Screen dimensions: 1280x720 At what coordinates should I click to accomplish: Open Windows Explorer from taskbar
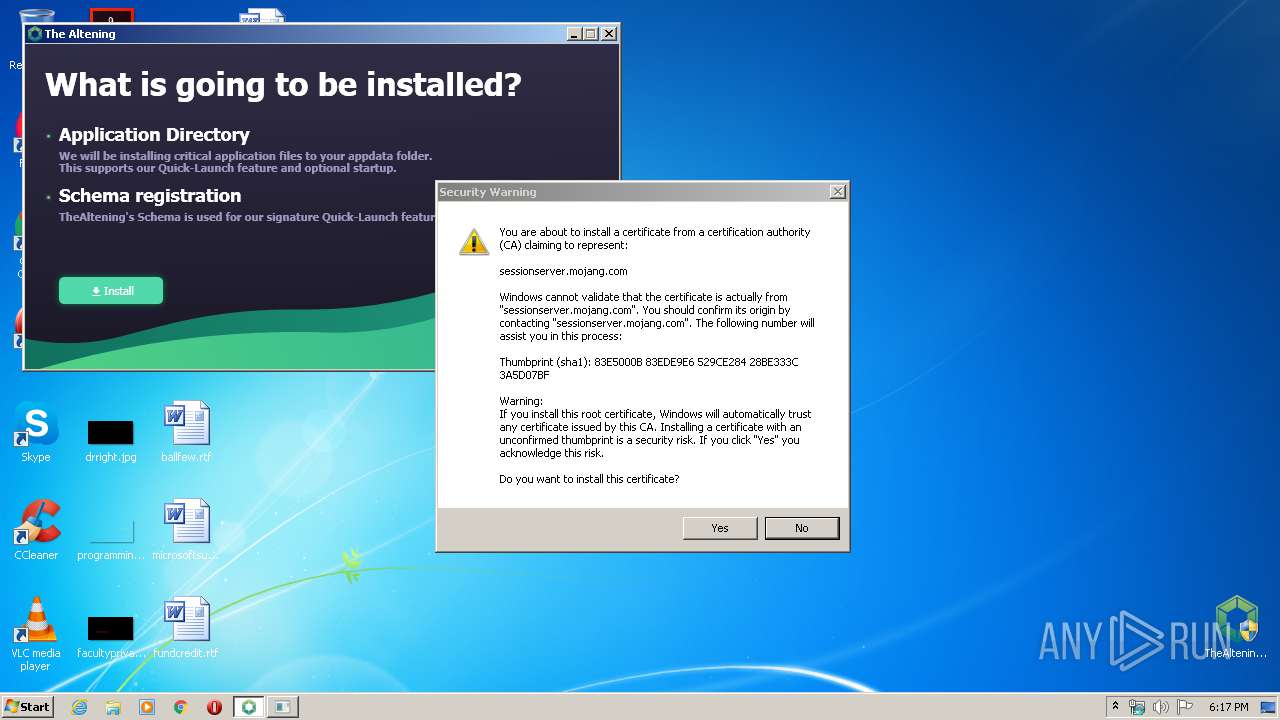tap(113, 707)
